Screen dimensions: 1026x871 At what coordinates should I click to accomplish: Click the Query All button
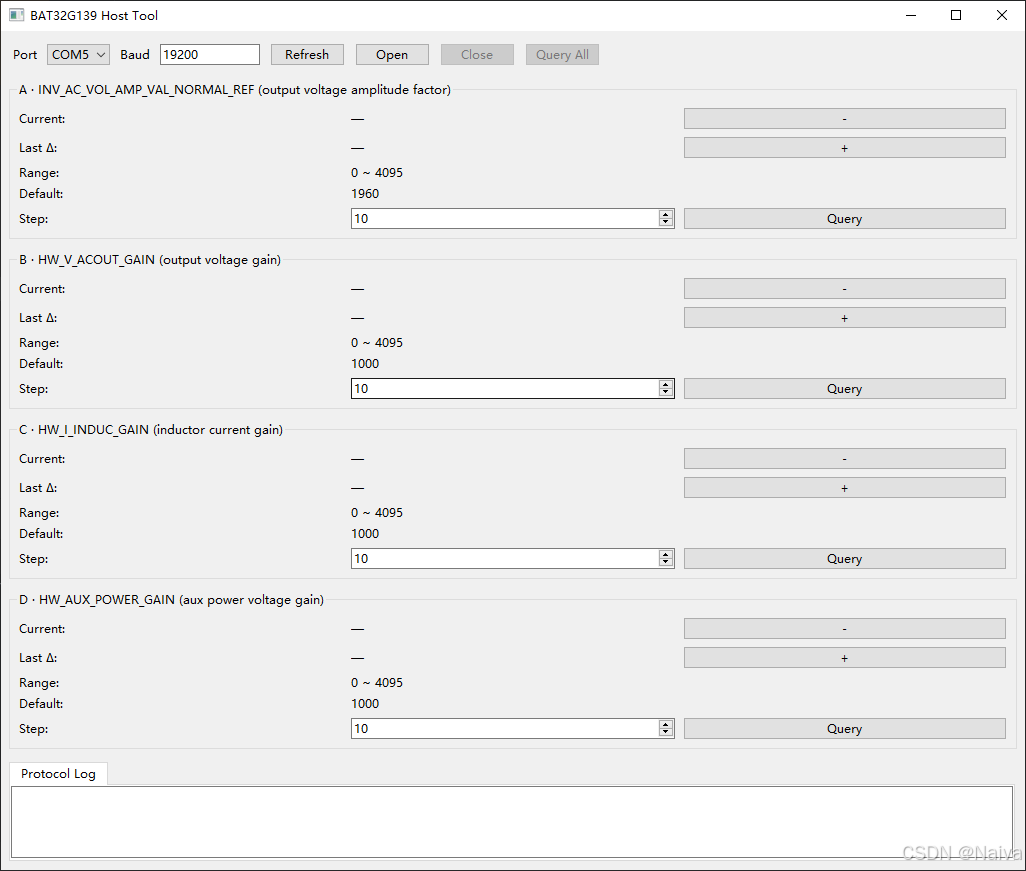click(562, 55)
